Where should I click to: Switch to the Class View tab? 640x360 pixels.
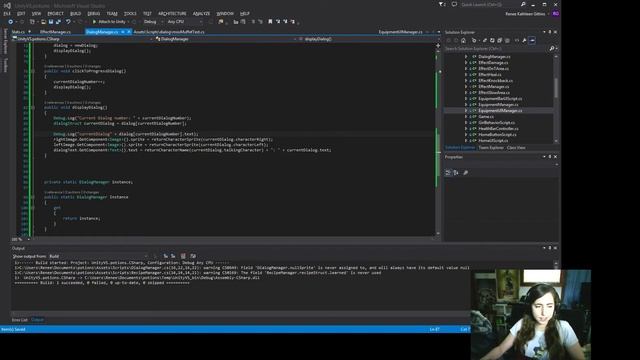(516, 148)
